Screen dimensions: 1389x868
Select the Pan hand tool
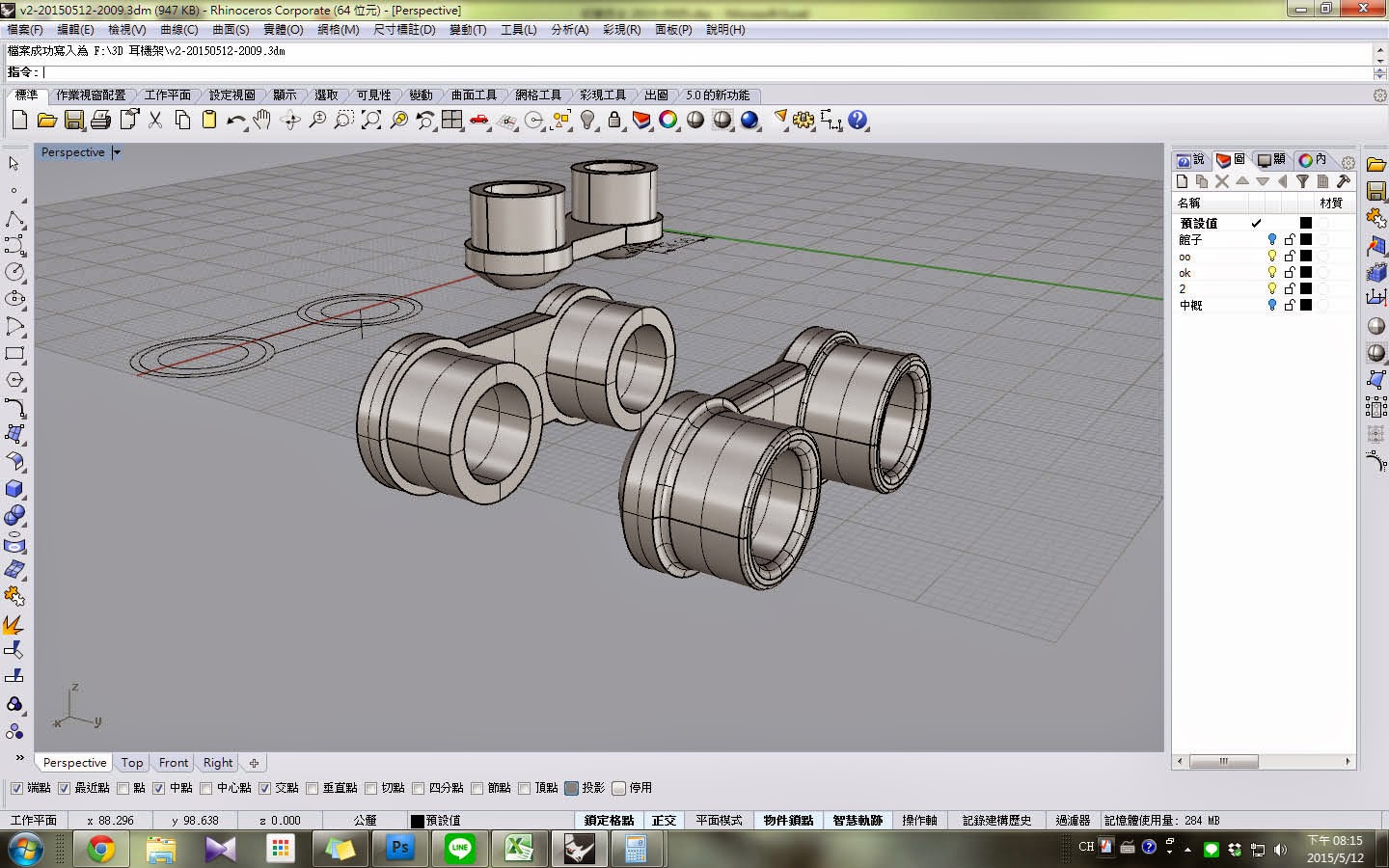(262, 121)
